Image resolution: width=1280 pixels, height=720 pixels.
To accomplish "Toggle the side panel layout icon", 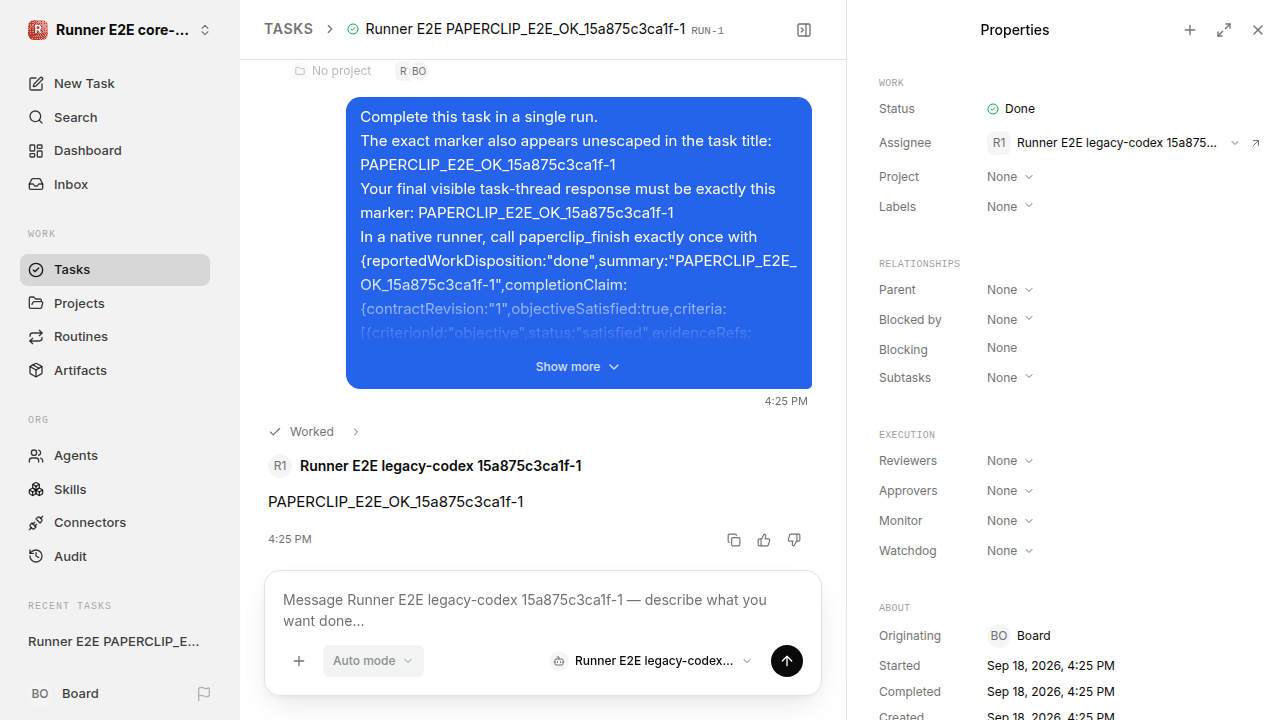I will click(x=804, y=30).
